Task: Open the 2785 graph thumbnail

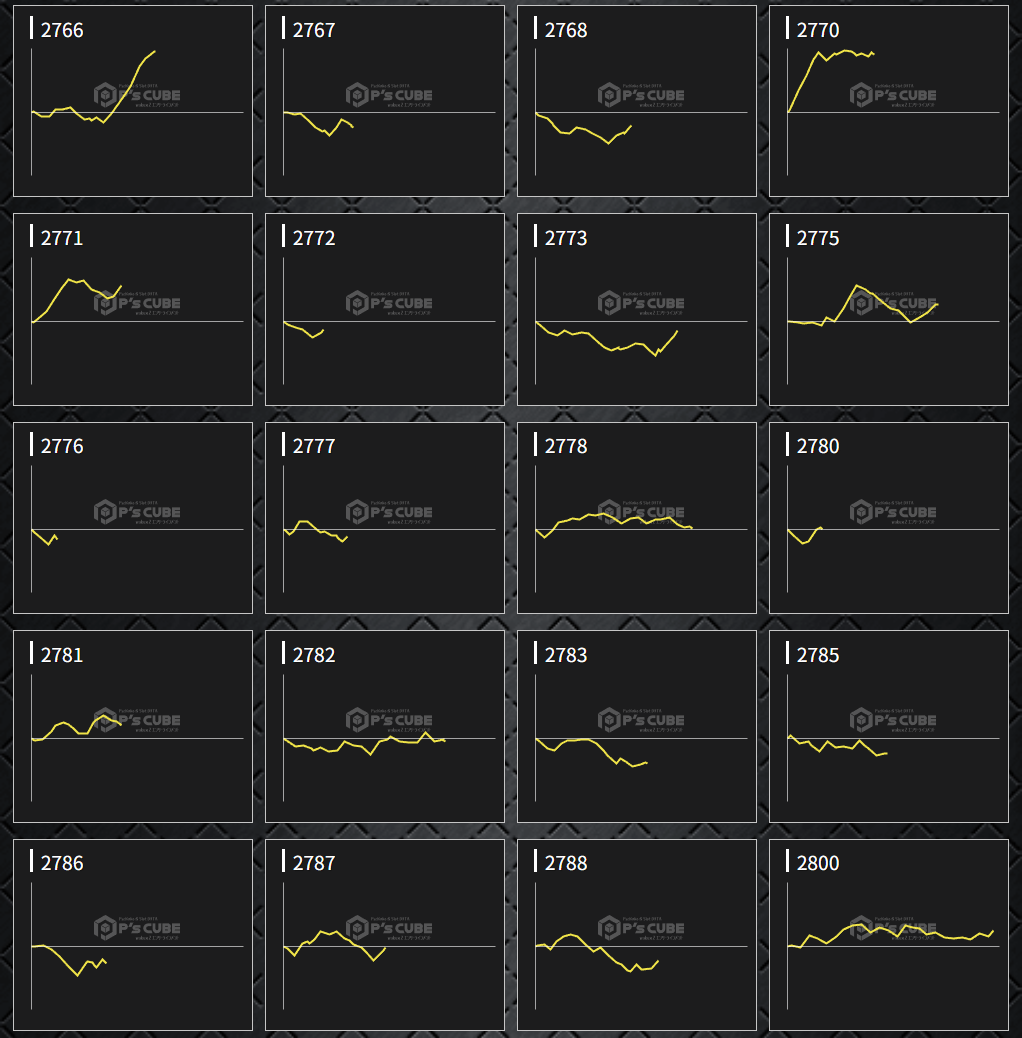Action: click(889, 726)
